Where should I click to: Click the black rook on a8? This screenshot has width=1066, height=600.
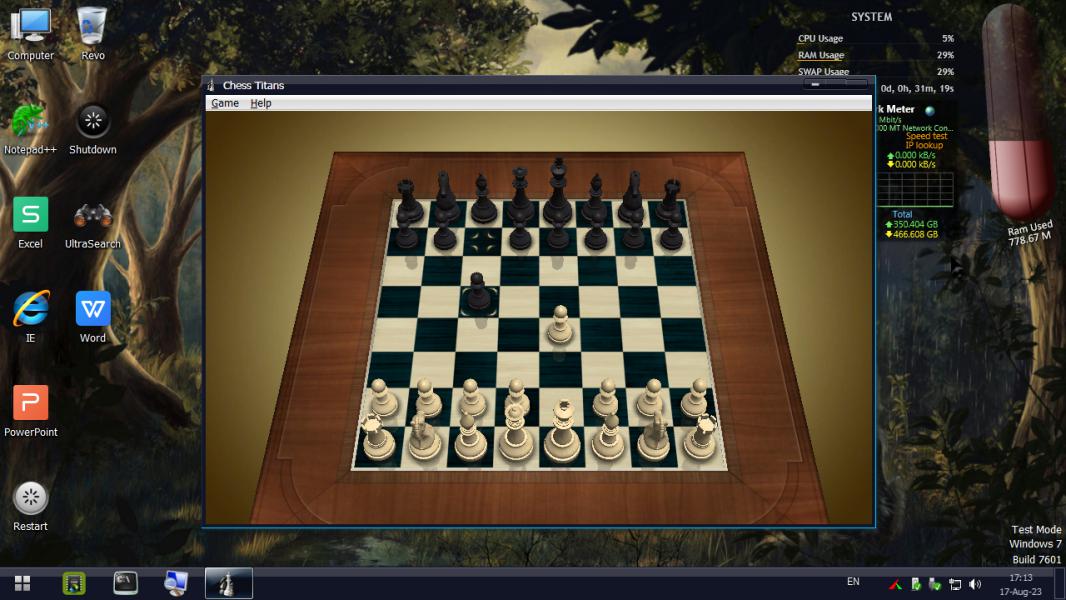408,202
